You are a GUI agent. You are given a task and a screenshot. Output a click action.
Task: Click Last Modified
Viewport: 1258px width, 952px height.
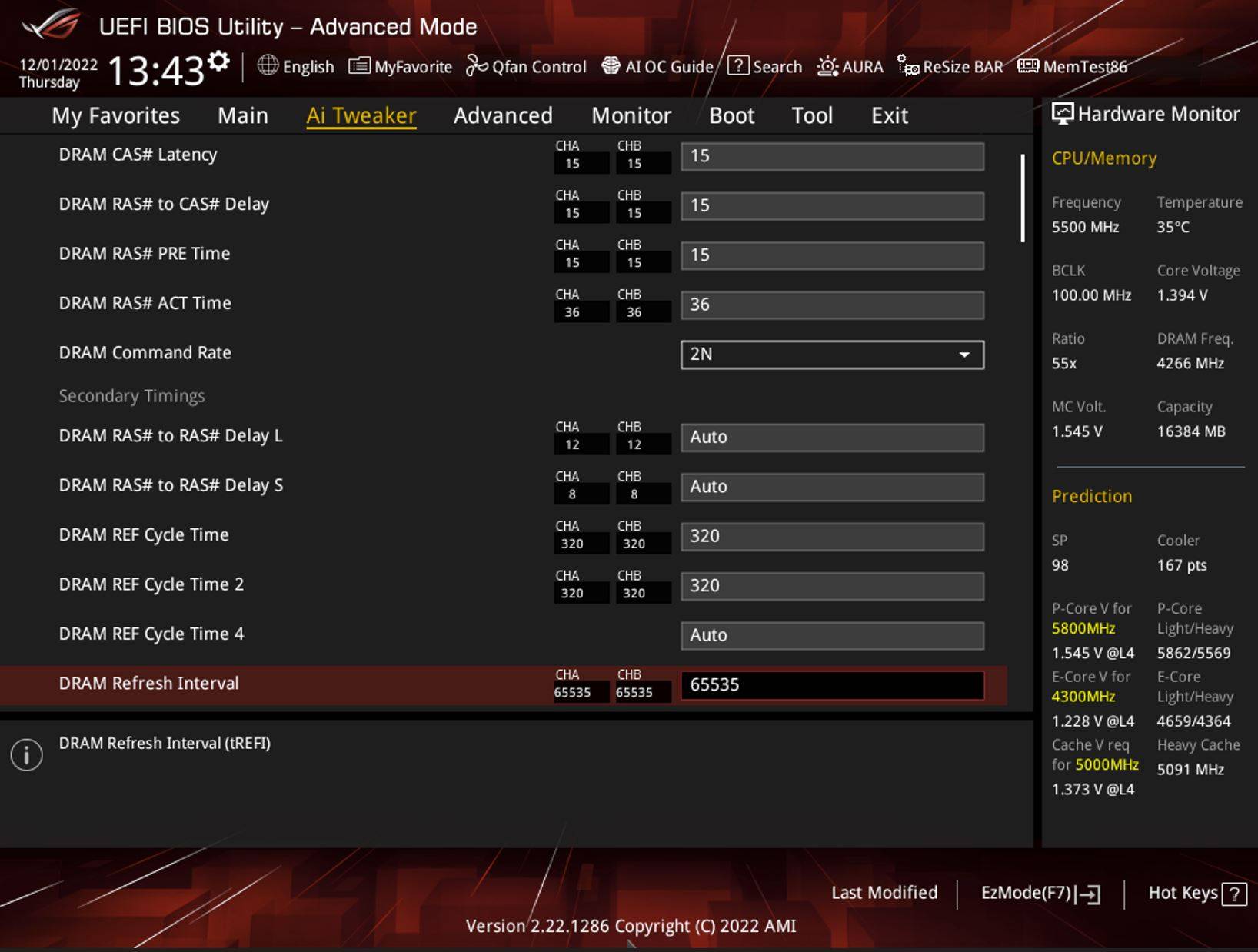tap(884, 893)
